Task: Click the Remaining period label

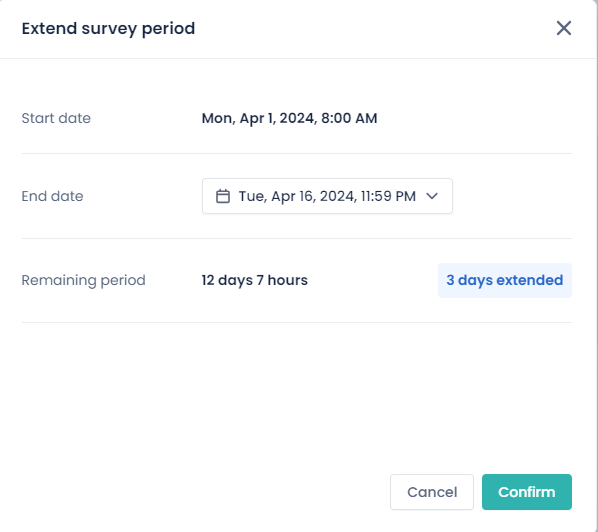Action: click(x=84, y=280)
